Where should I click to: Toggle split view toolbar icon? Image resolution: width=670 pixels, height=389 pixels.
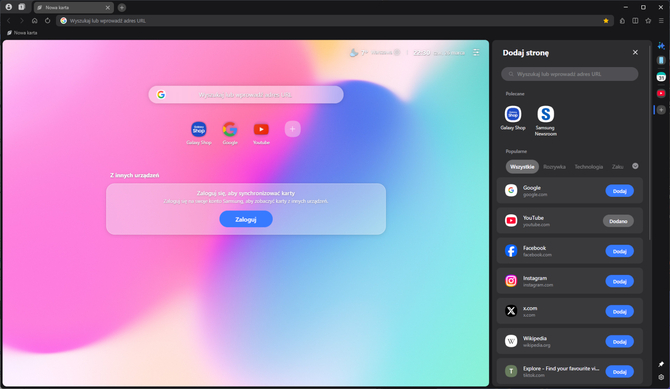point(635,21)
